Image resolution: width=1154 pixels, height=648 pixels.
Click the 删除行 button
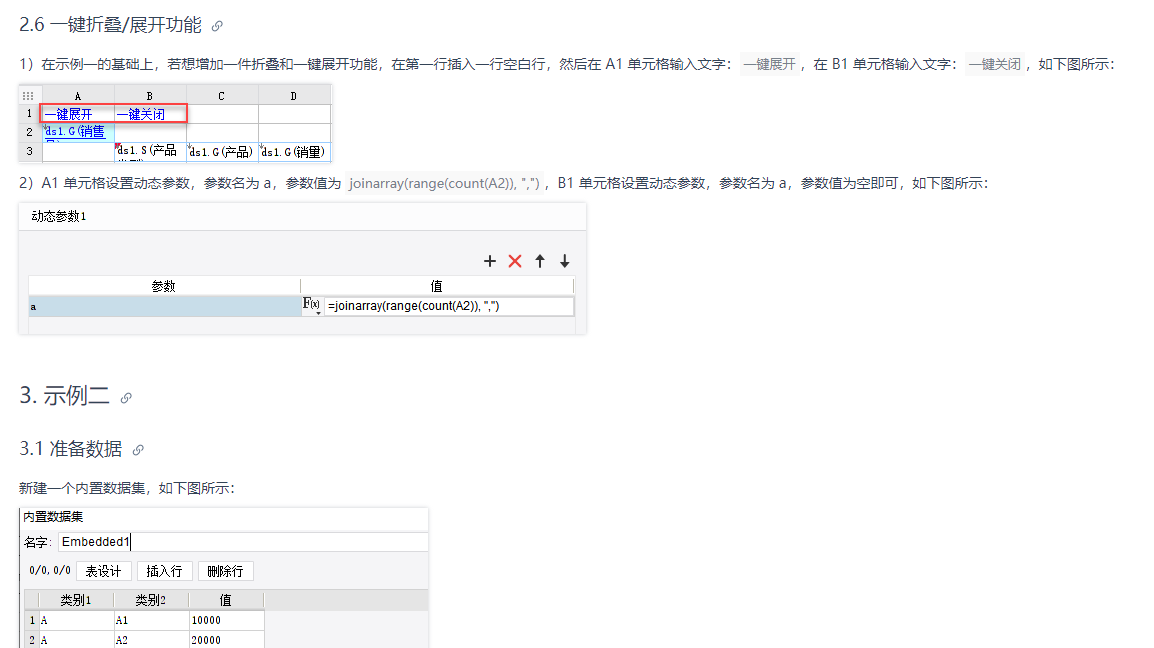pos(225,571)
